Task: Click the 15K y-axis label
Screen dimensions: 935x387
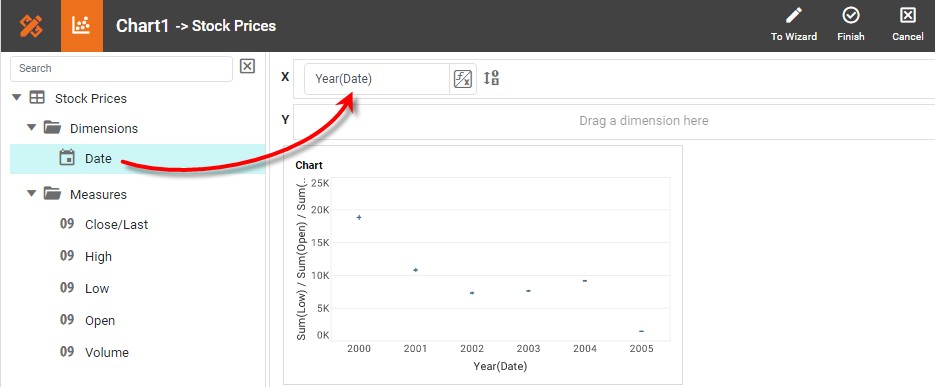Action: (x=320, y=243)
